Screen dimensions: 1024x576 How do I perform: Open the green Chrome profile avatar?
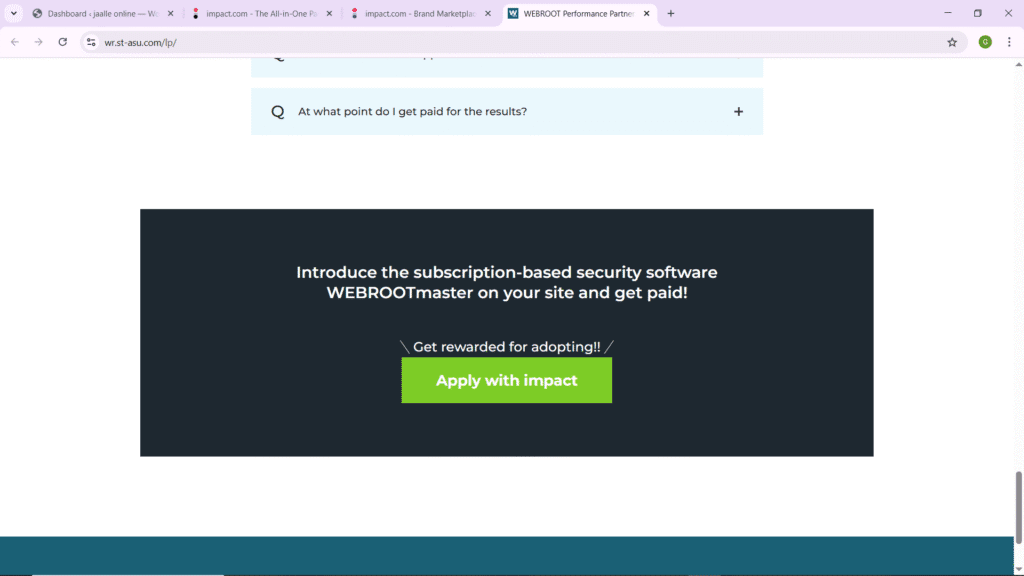(x=985, y=42)
